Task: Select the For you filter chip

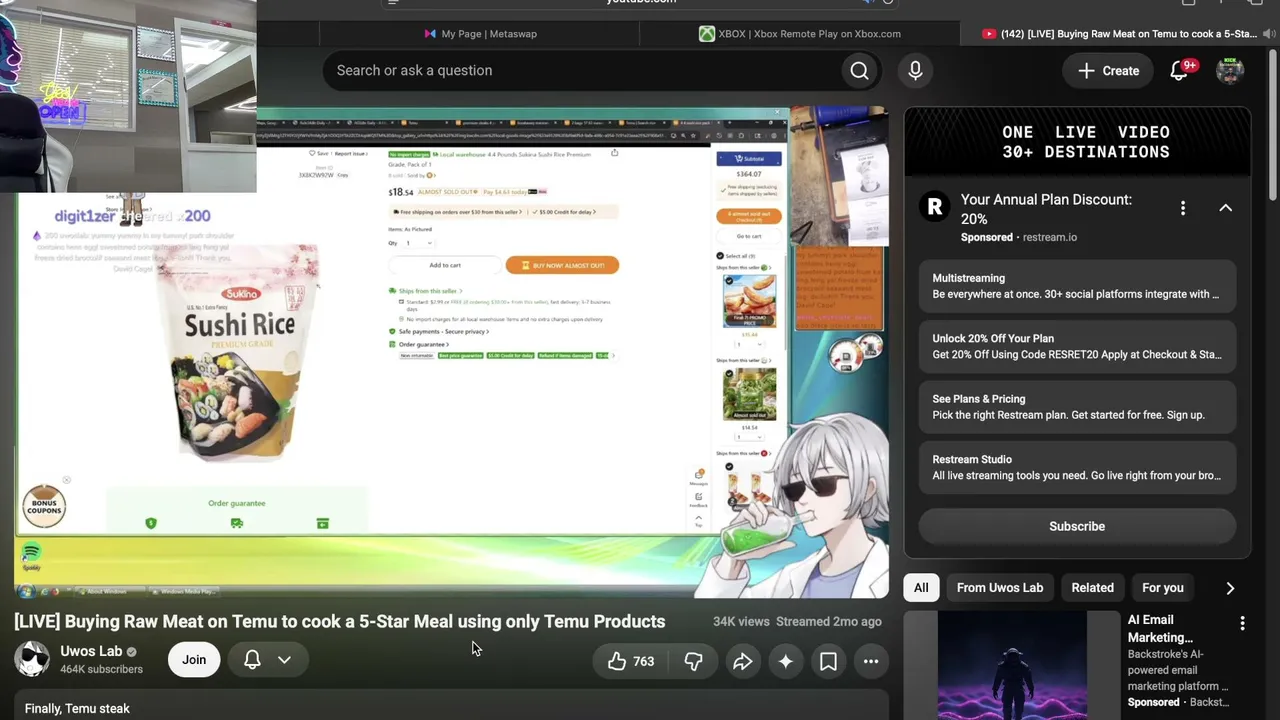Action: 1163,588
